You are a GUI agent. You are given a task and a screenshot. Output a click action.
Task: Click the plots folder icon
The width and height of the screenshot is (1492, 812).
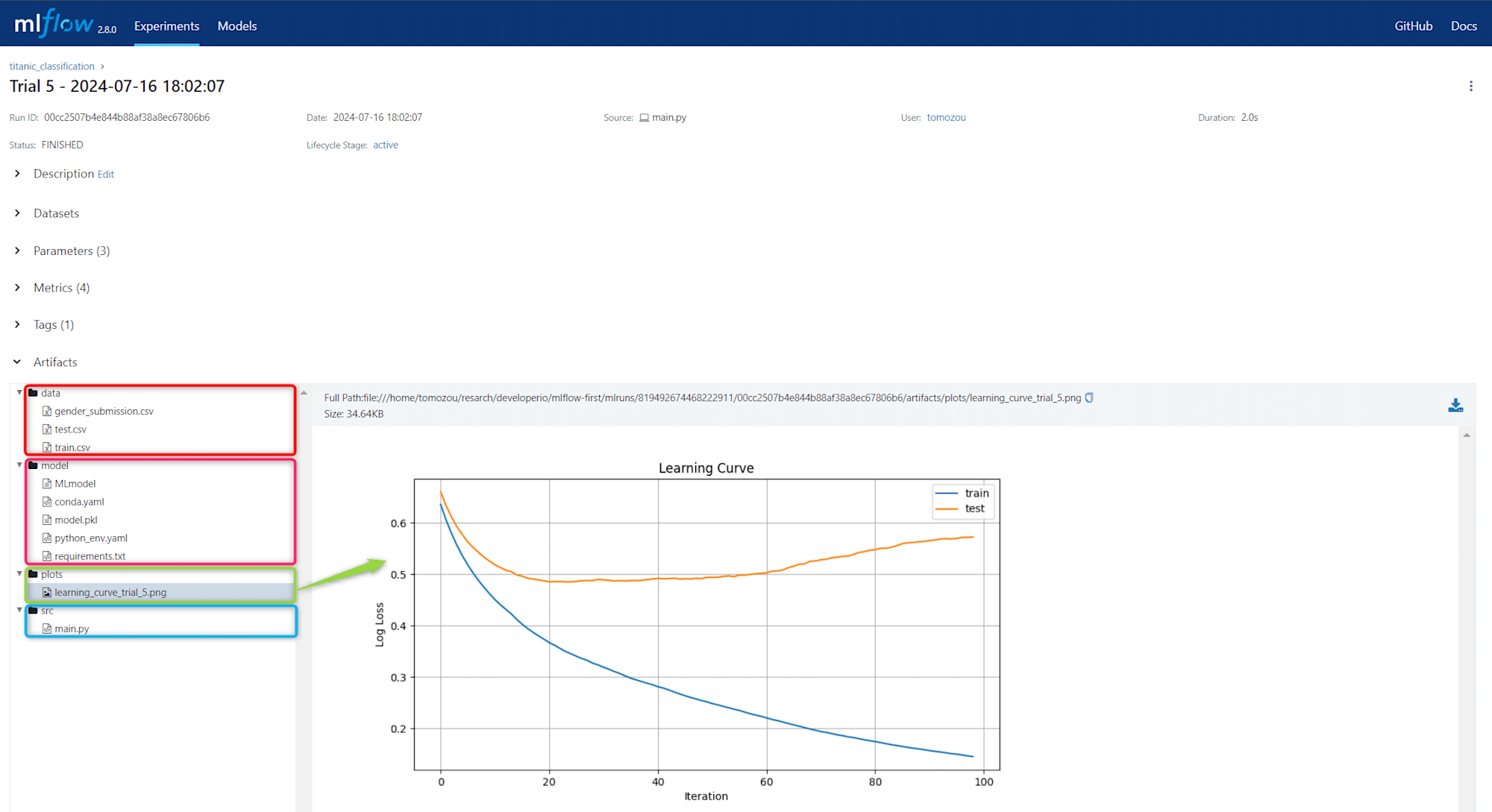tap(33, 574)
